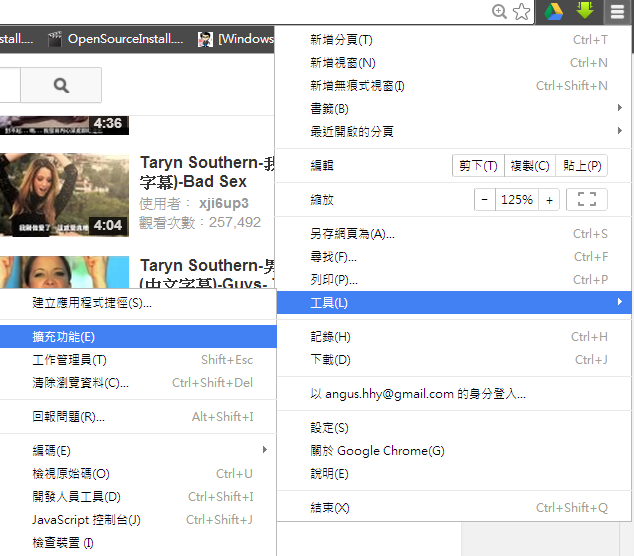Screen dimensions: 634x556
Task: Open 設定(S) settings menu item
Action: pos(454,428)
